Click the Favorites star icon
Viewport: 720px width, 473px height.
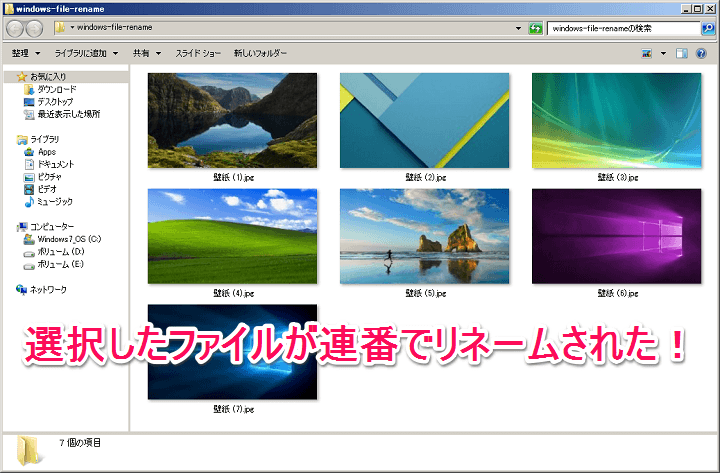(22, 76)
